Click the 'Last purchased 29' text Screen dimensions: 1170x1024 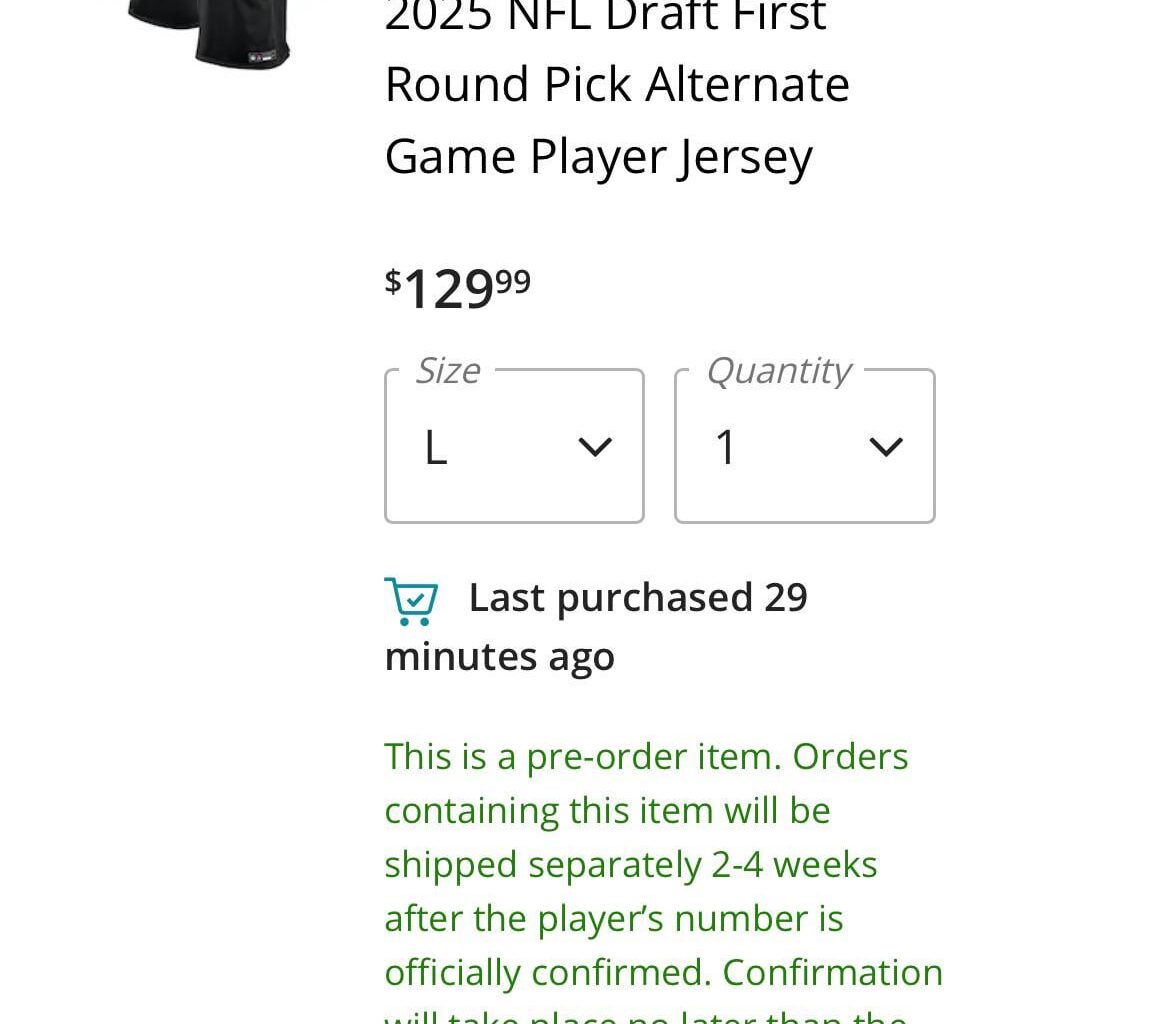pyautogui.click(x=638, y=598)
